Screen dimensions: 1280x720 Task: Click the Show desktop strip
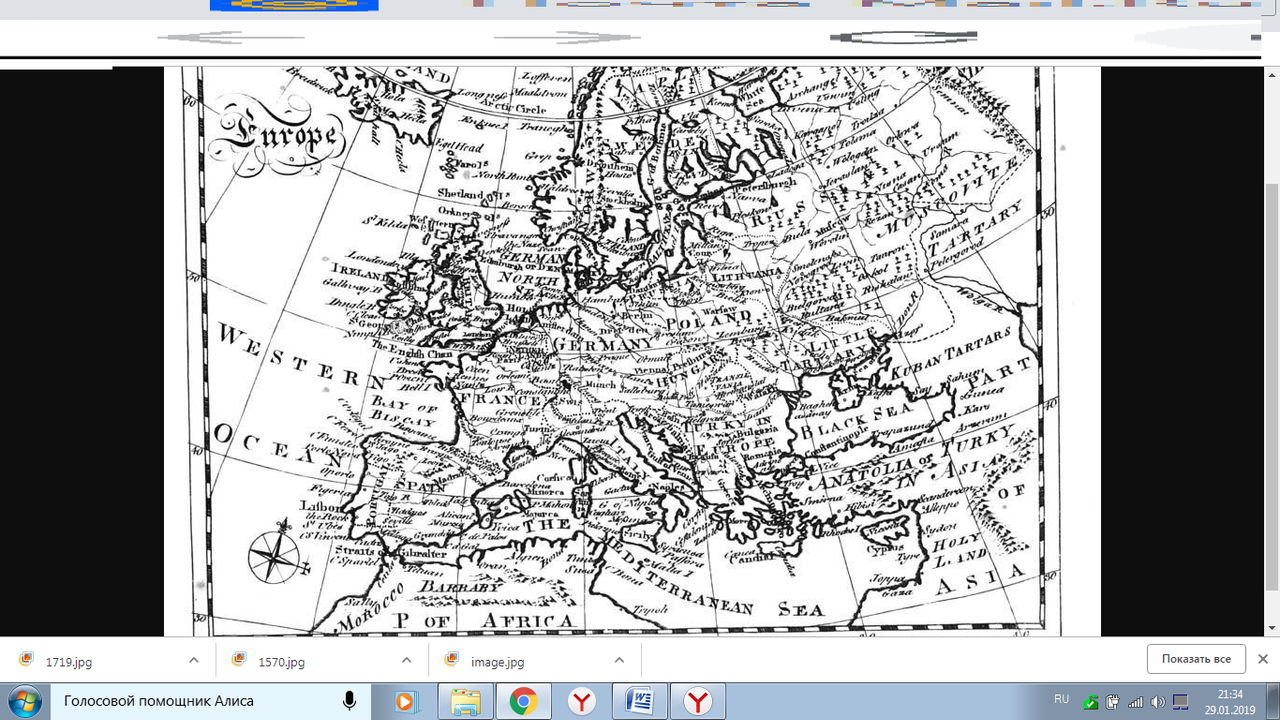(x=1273, y=701)
